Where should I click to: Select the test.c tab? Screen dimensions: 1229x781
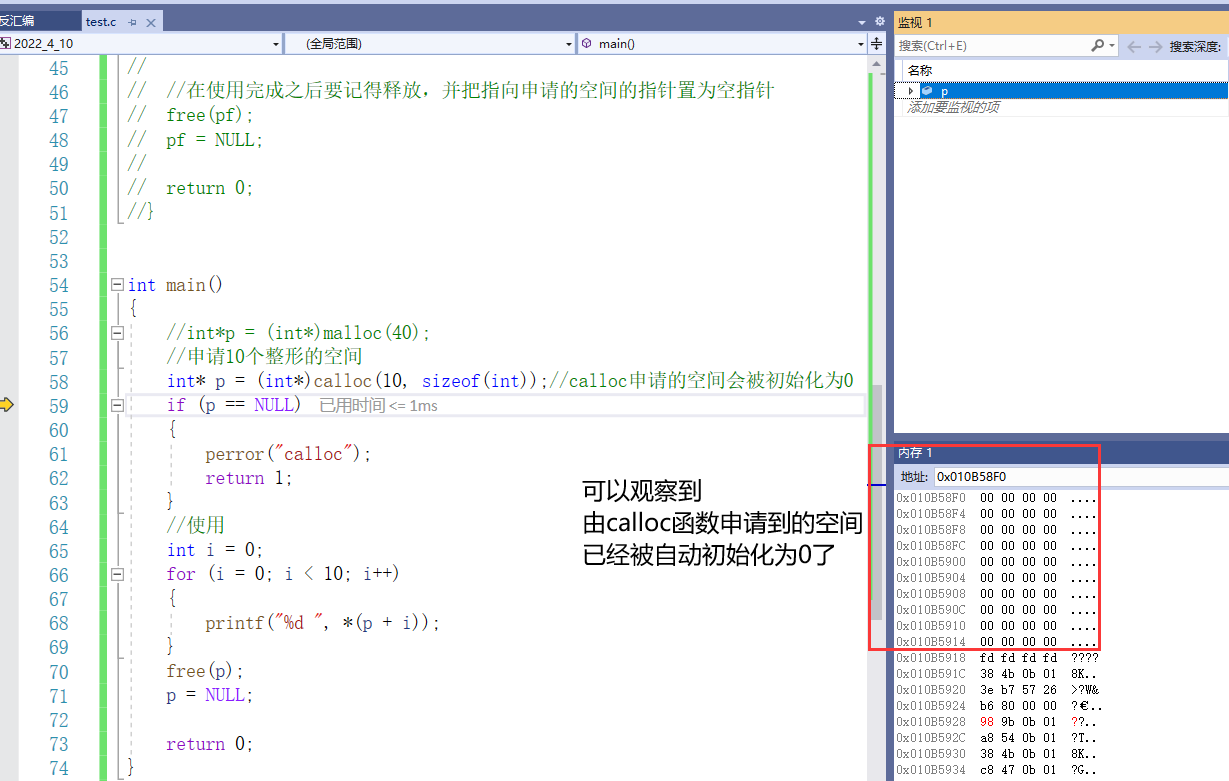100,20
